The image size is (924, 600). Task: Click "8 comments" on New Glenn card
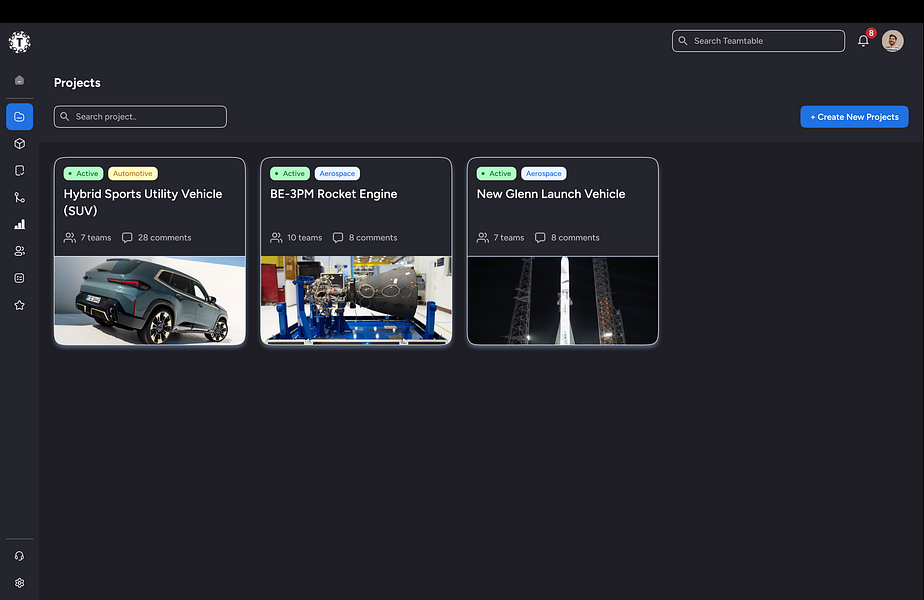575,238
